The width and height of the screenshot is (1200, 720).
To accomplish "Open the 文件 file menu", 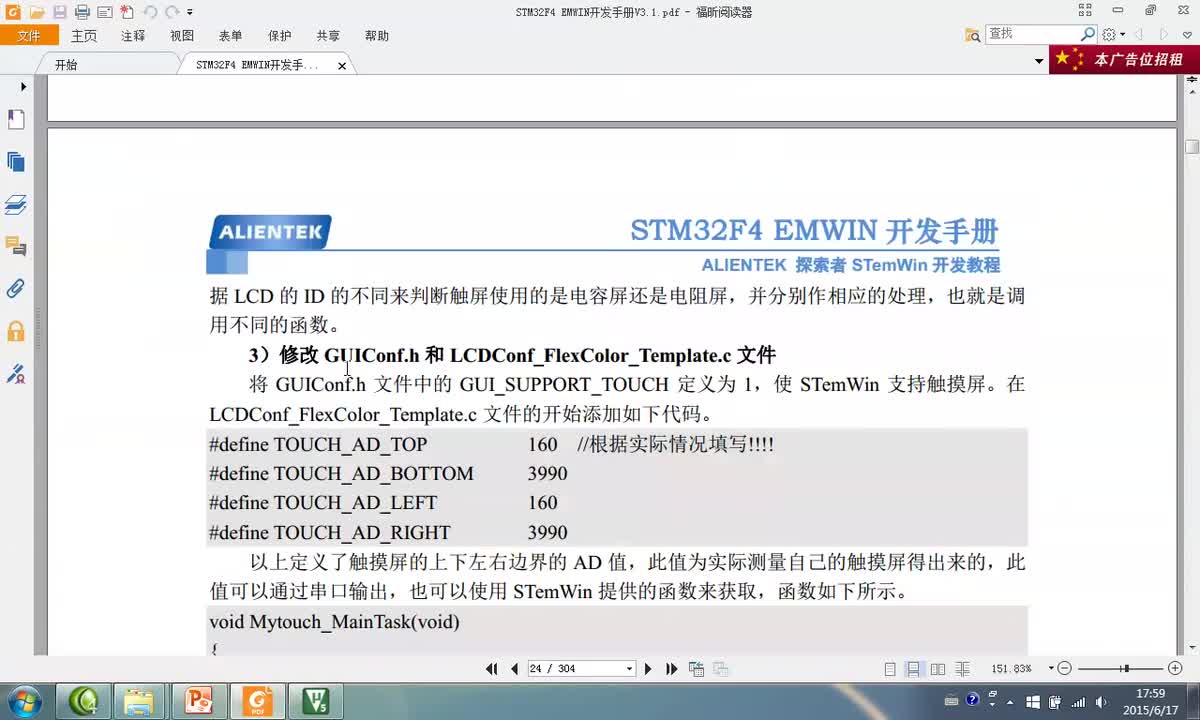I will [29, 36].
